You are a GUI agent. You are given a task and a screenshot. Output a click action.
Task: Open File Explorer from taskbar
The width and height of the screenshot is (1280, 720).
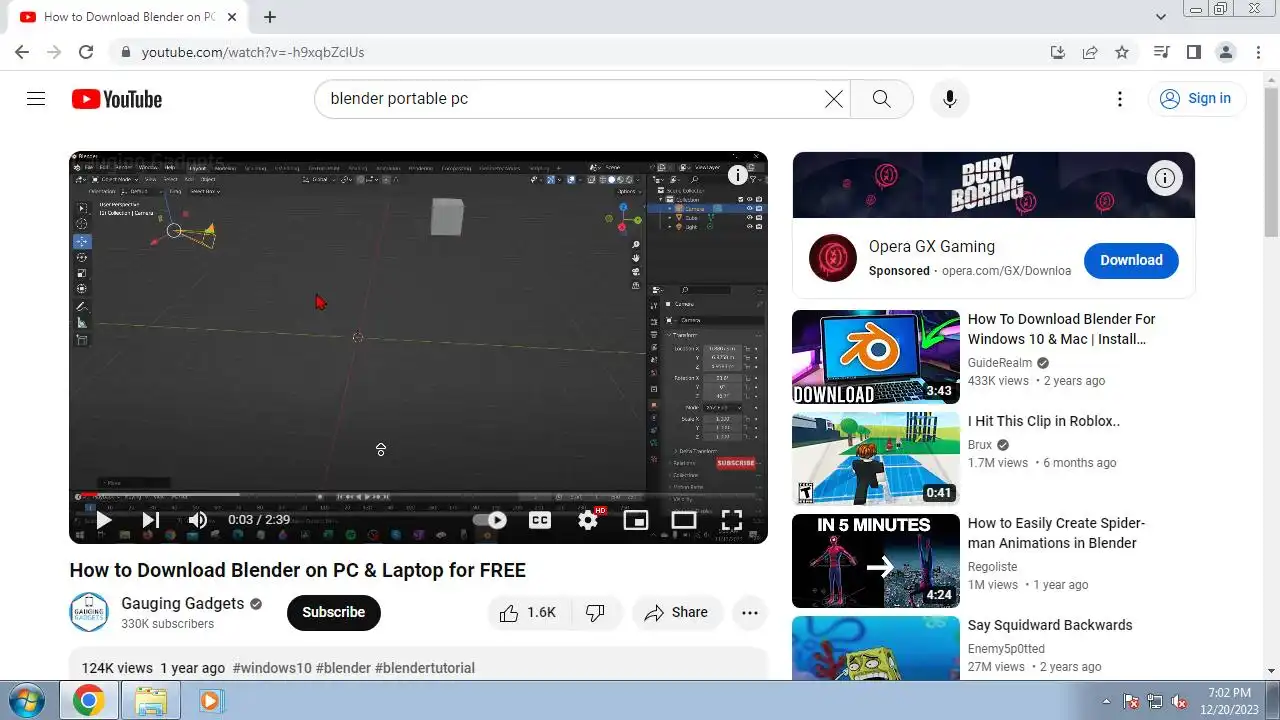[x=150, y=701]
